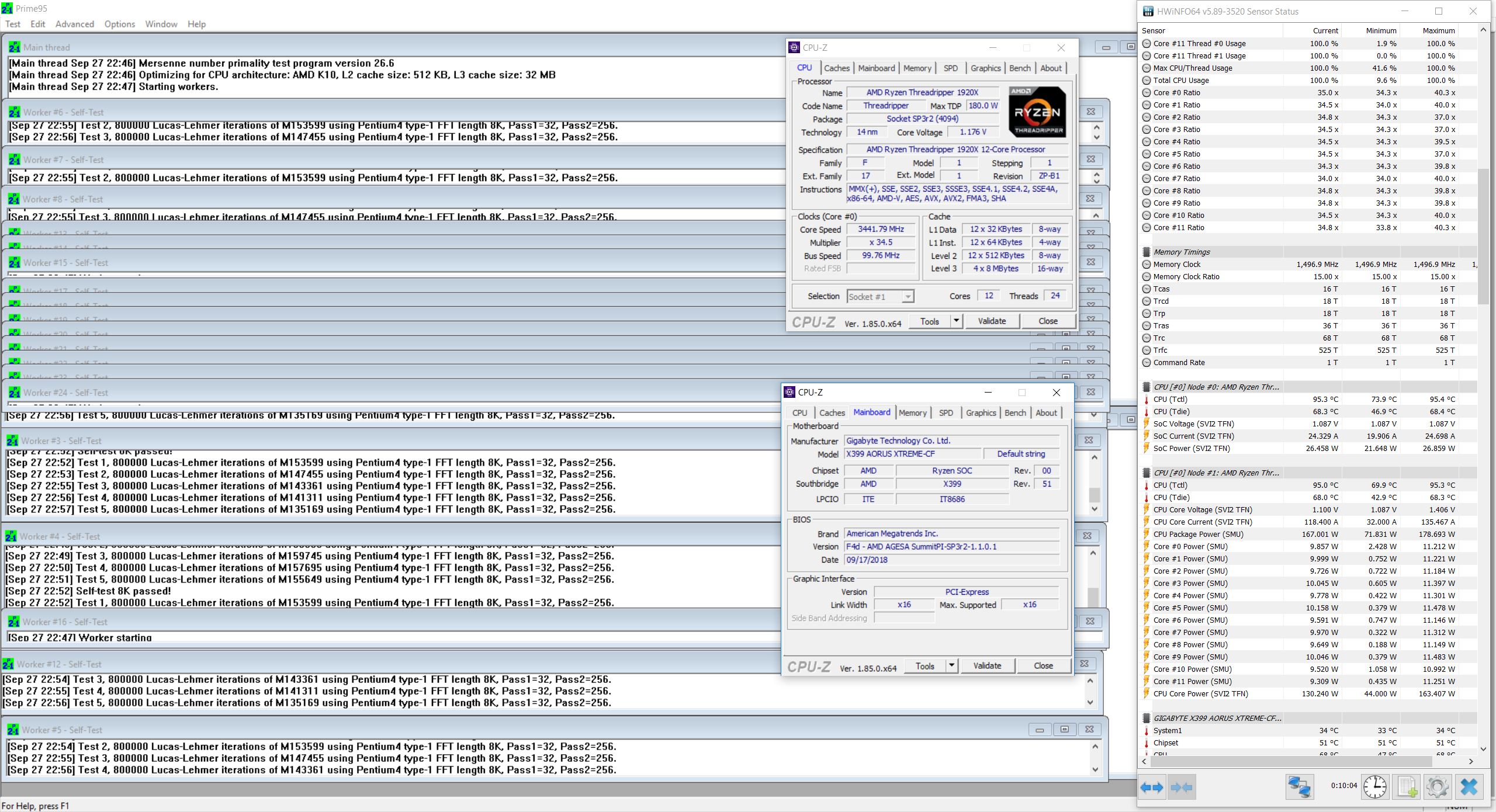Switch to the Memory tab in the CPU-Z mainboard window
The image size is (1496, 812).
(x=913, y=412)
